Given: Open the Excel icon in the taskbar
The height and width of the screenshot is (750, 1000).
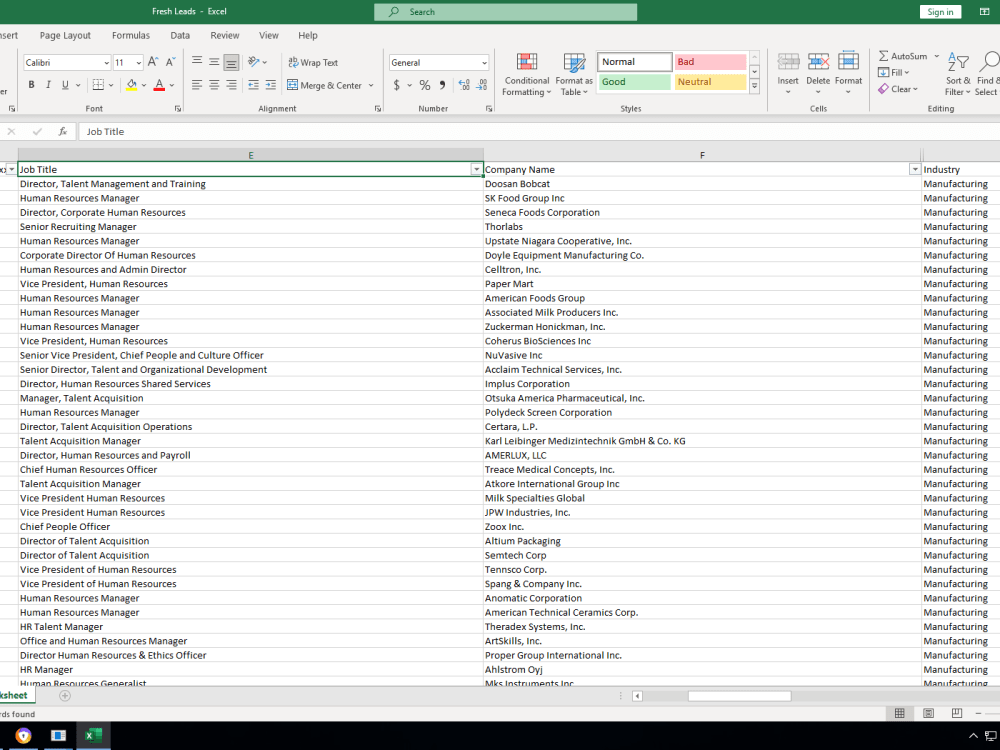Looking at the screenshot, I should [x=92, y=736].
